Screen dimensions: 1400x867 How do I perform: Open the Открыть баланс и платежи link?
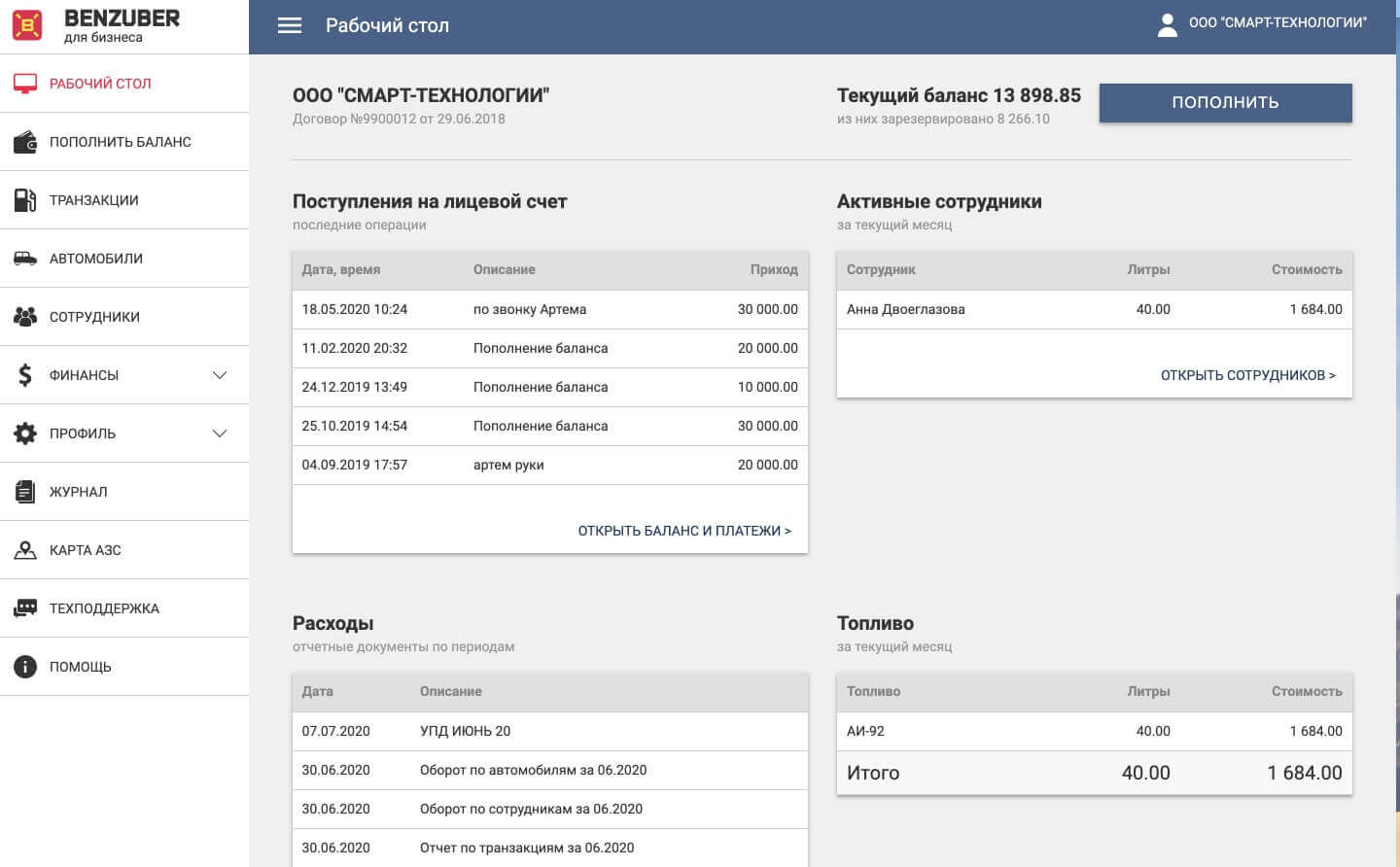(x=684, y=531)
